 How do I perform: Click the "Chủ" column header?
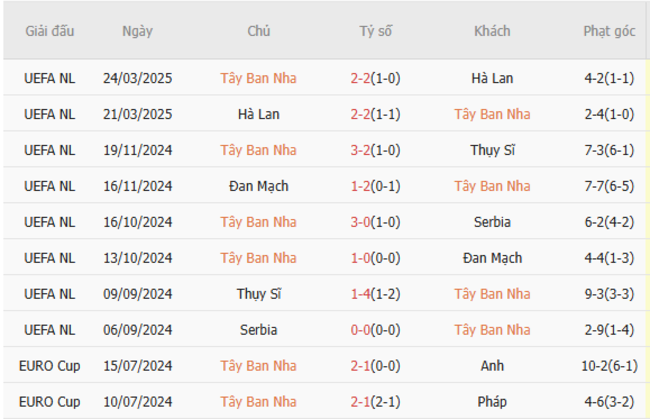[258, 31]
